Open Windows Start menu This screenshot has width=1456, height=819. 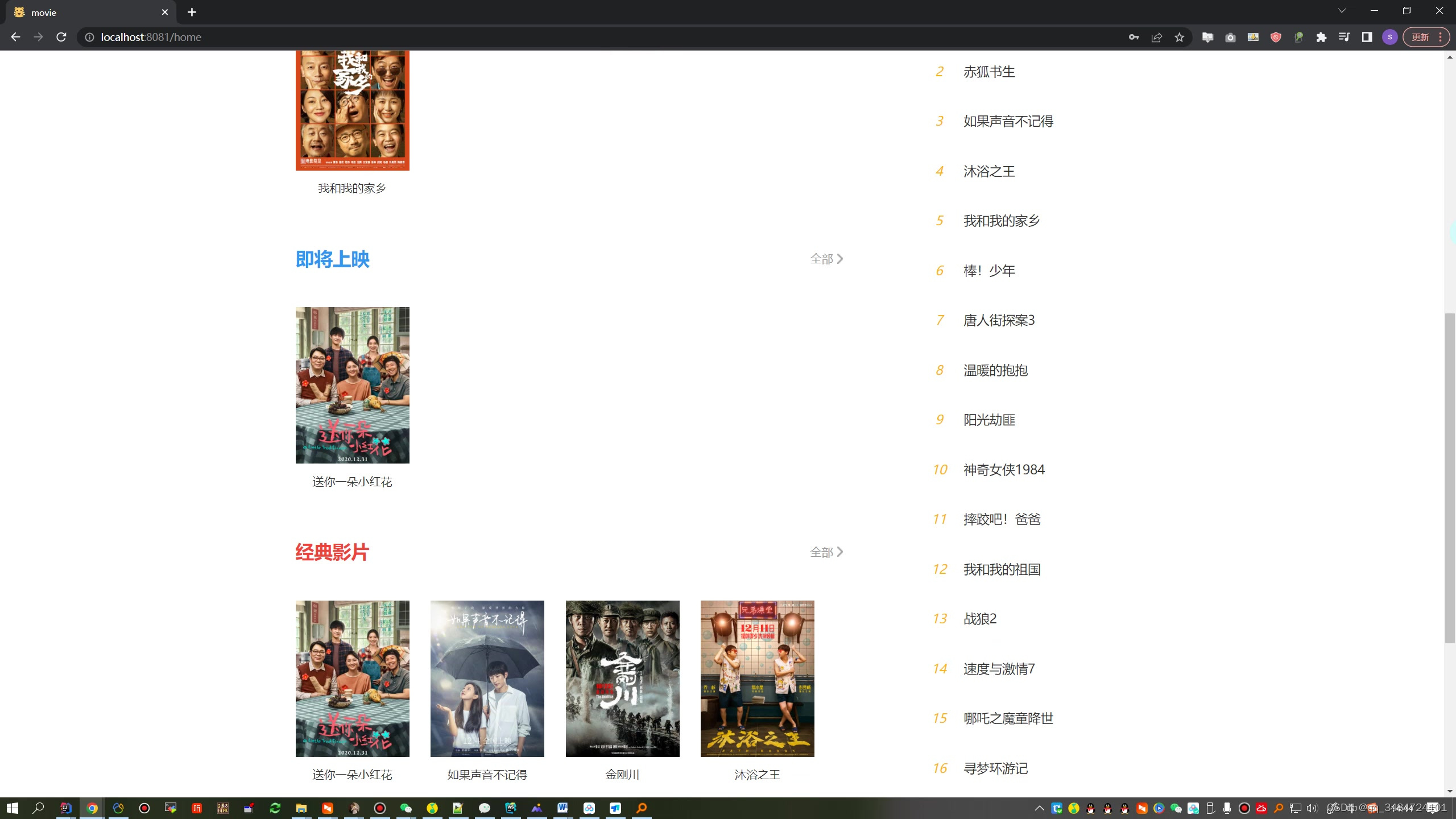13,808
